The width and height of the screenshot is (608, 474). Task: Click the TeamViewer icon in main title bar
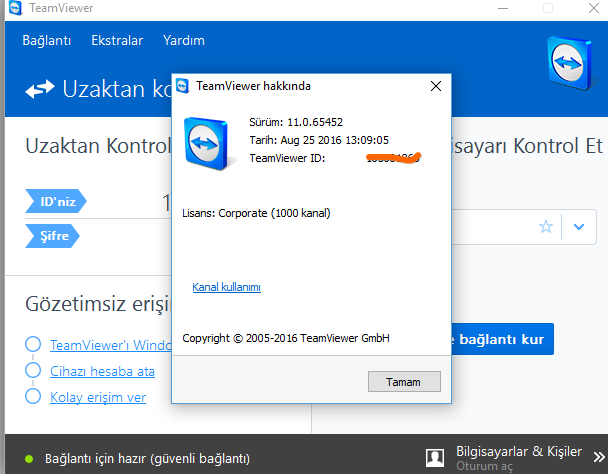click(x=16, y=8)
